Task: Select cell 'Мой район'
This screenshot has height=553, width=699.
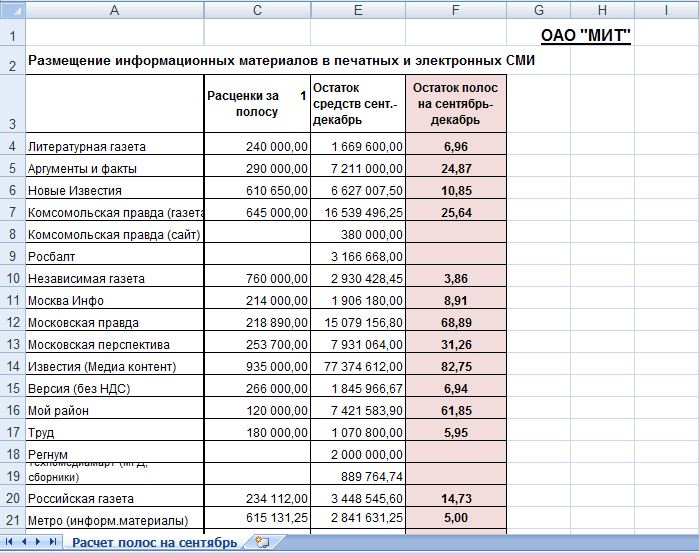Action: pos(115,410)
